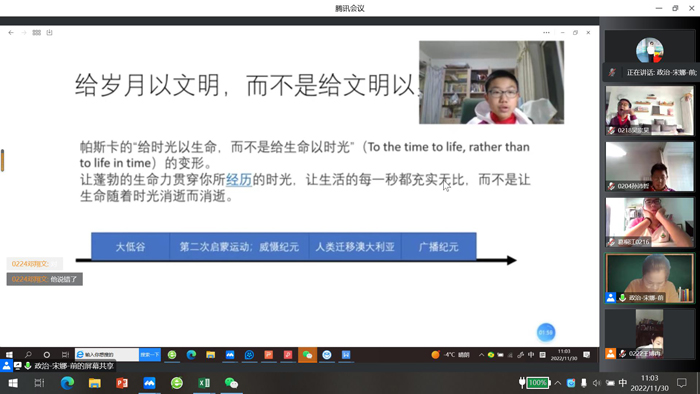
Task: Open the notification center speech-bubble icon
Action: pos(682,383)
